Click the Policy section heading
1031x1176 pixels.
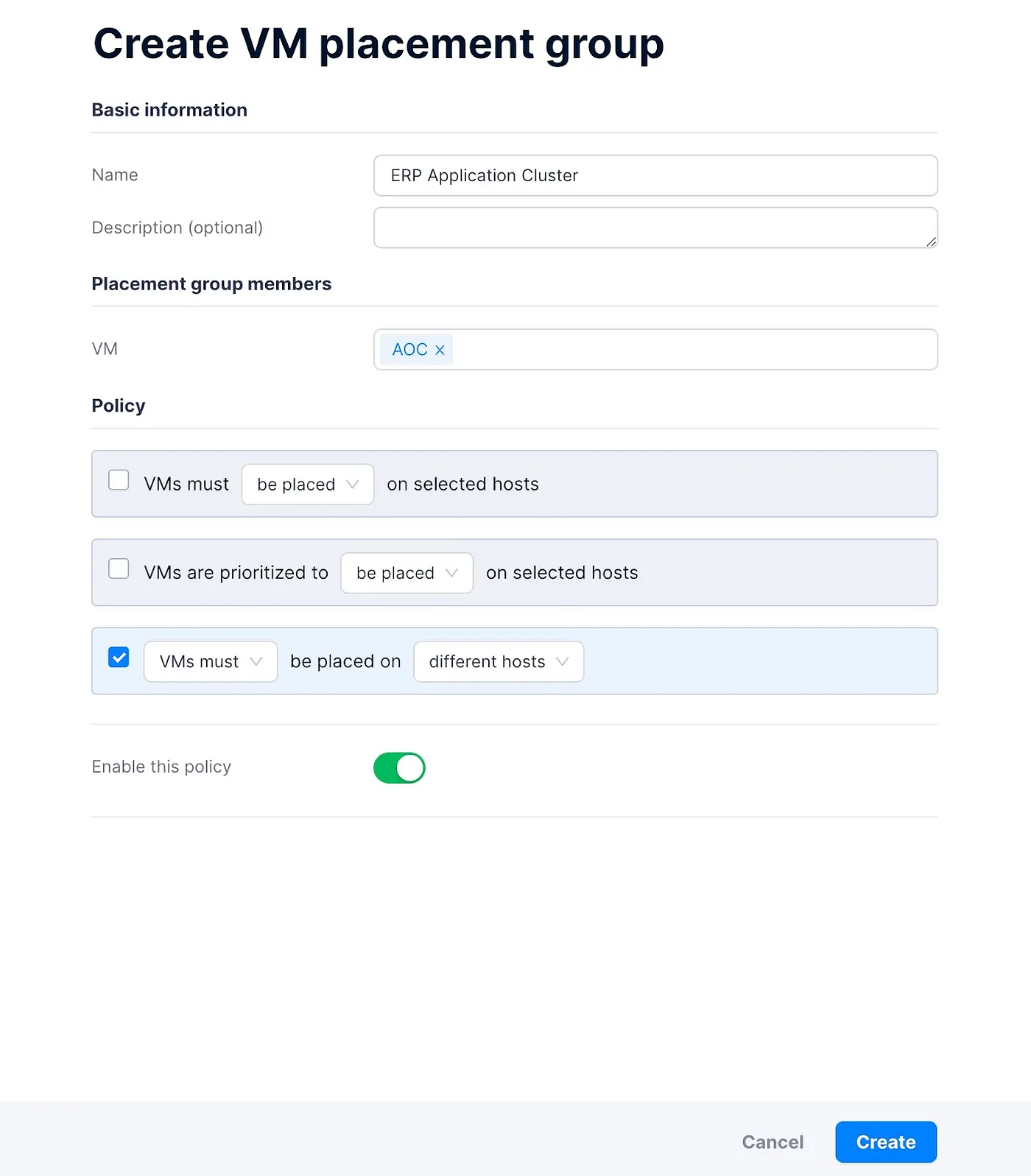[119, 406]
